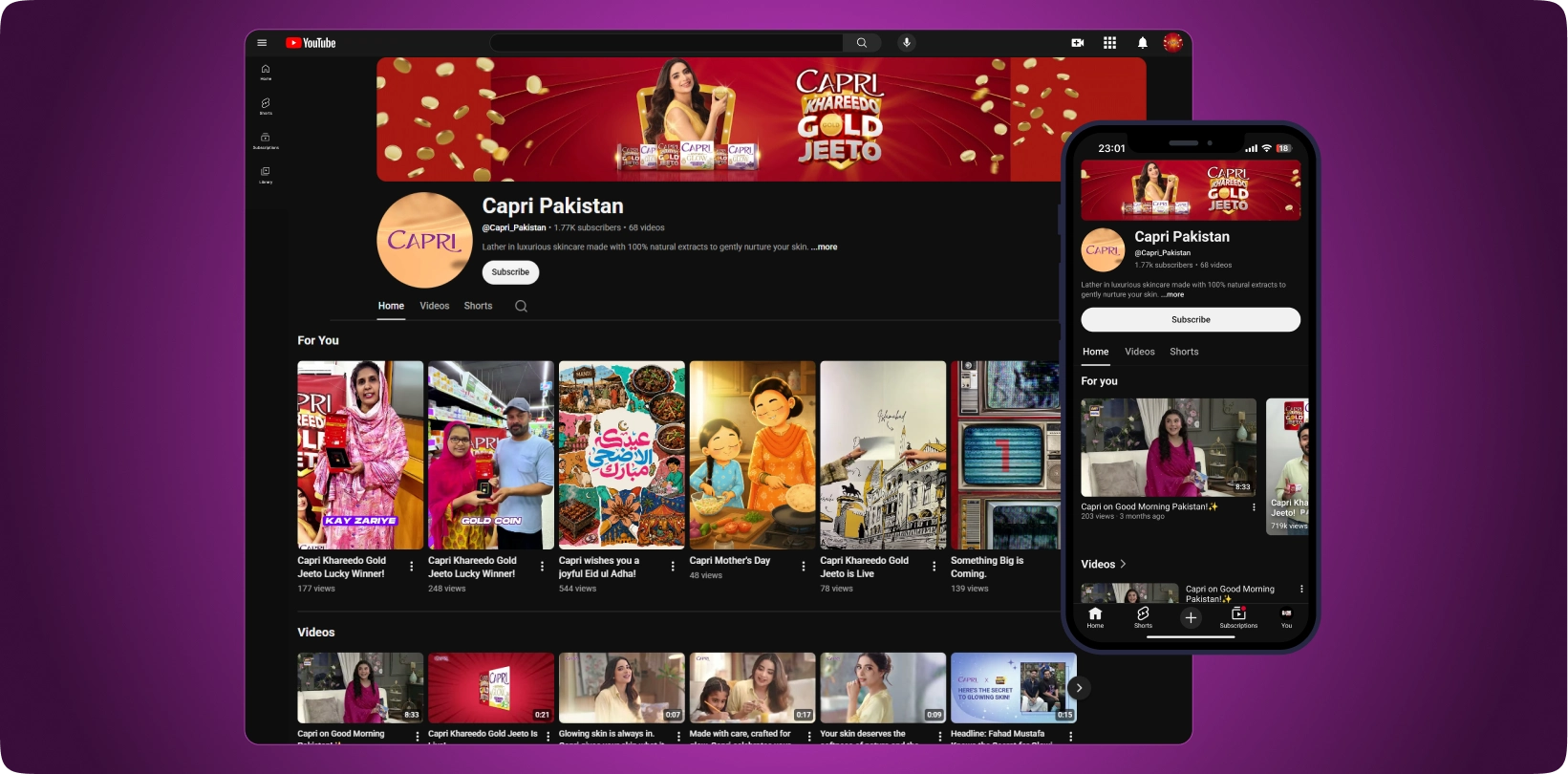Tap Shorts icon in phone bottom bar
The height and width of the screenshot is (774, 1568).
1143,617
